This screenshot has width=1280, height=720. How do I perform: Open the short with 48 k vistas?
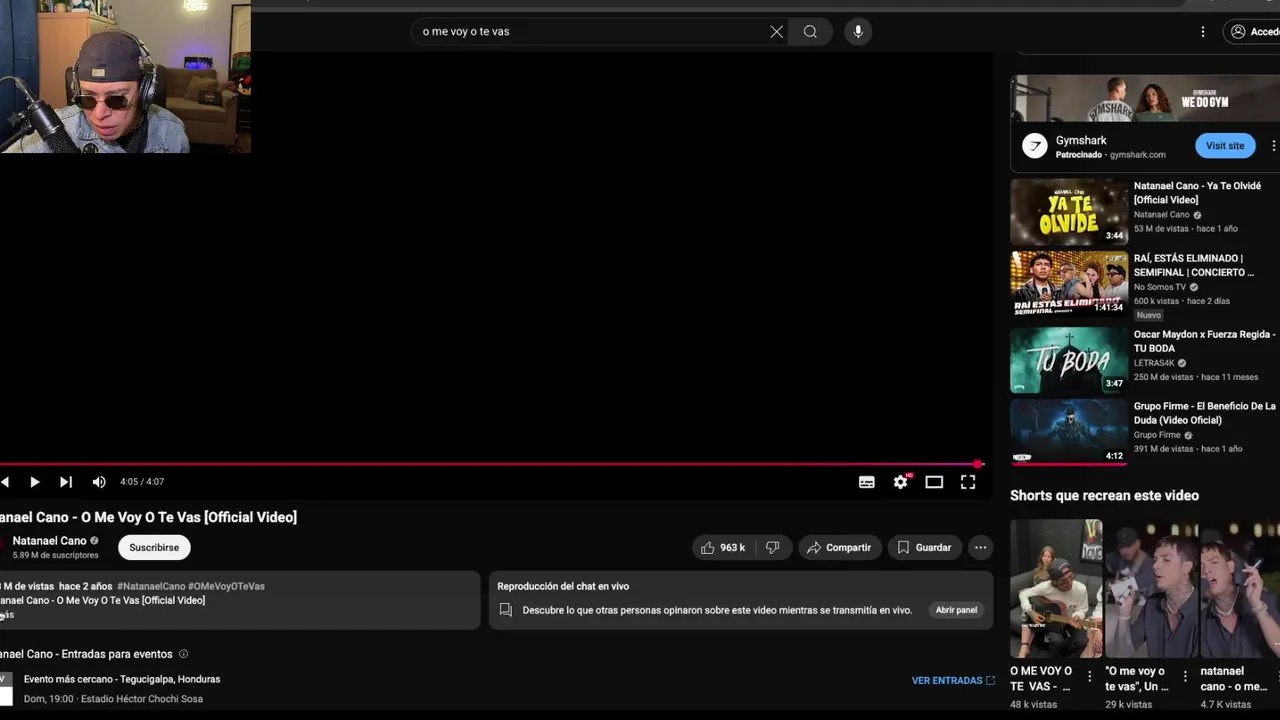tap(1055, 588)
